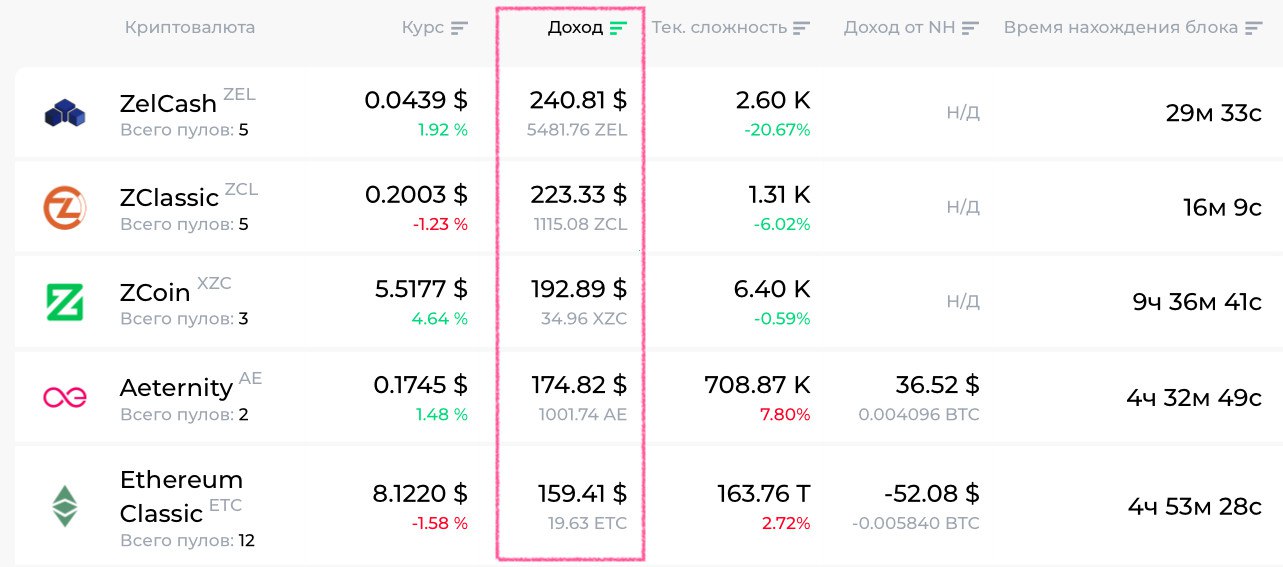Click the Ethereum Classic diamond icon

65,506
